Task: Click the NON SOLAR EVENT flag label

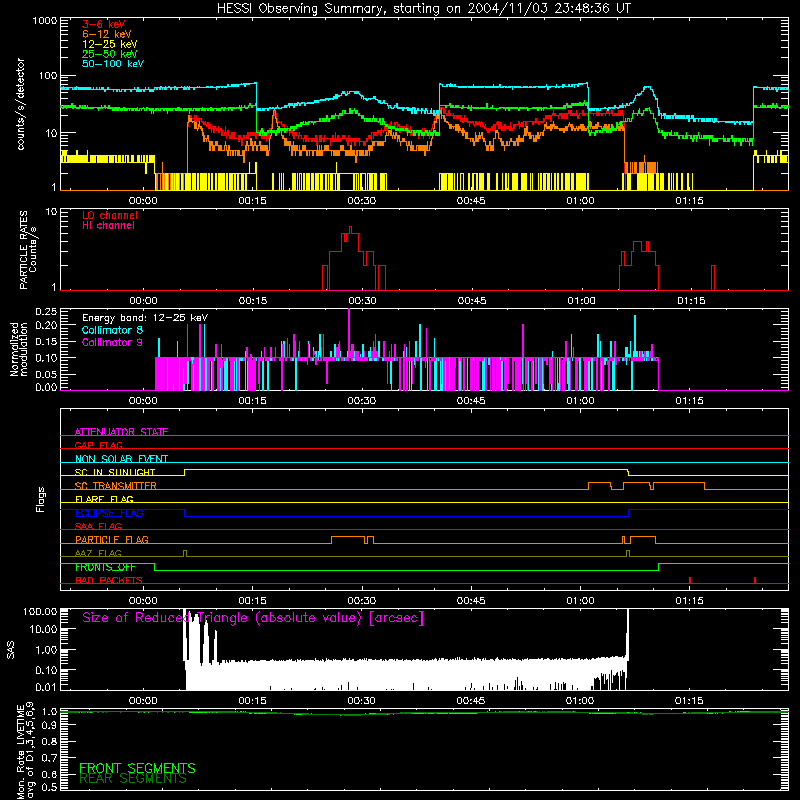Action: point(121,459)
